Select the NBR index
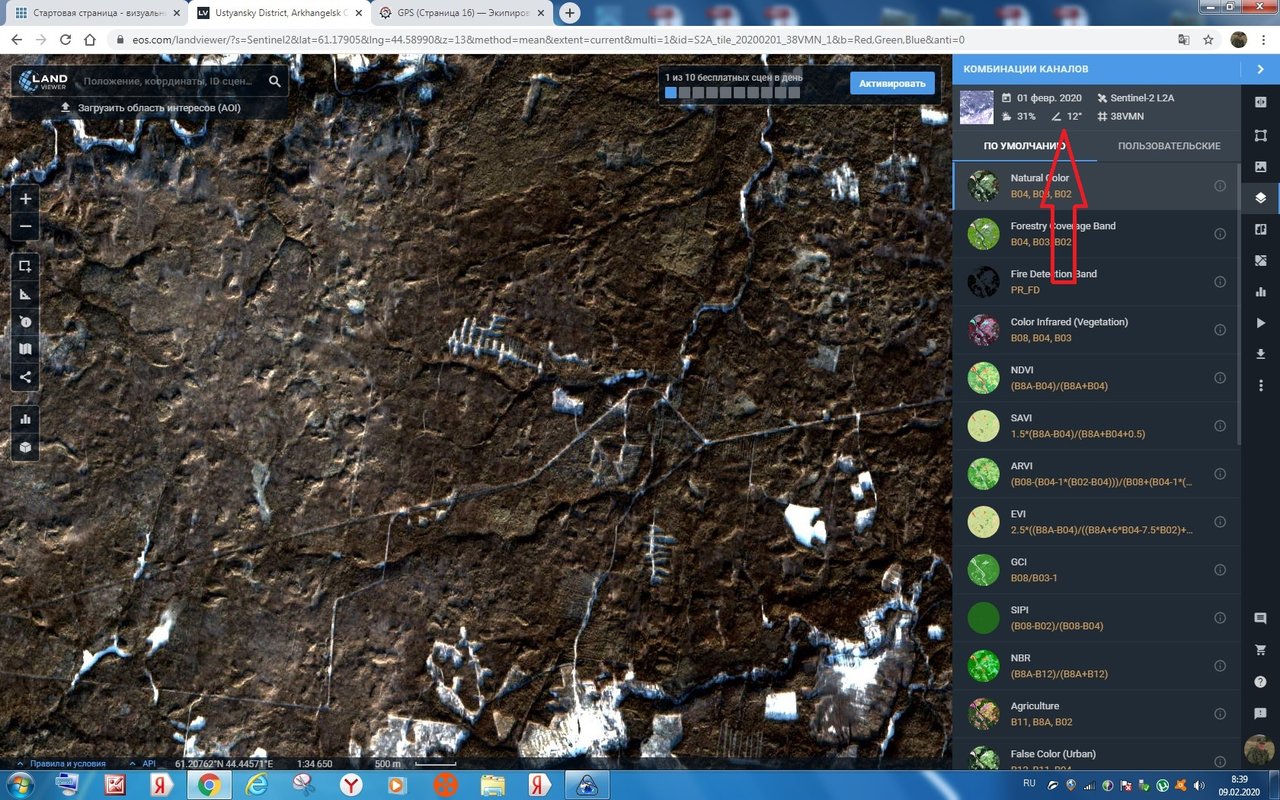1280x800 pixels. [x=1096, y=666]
